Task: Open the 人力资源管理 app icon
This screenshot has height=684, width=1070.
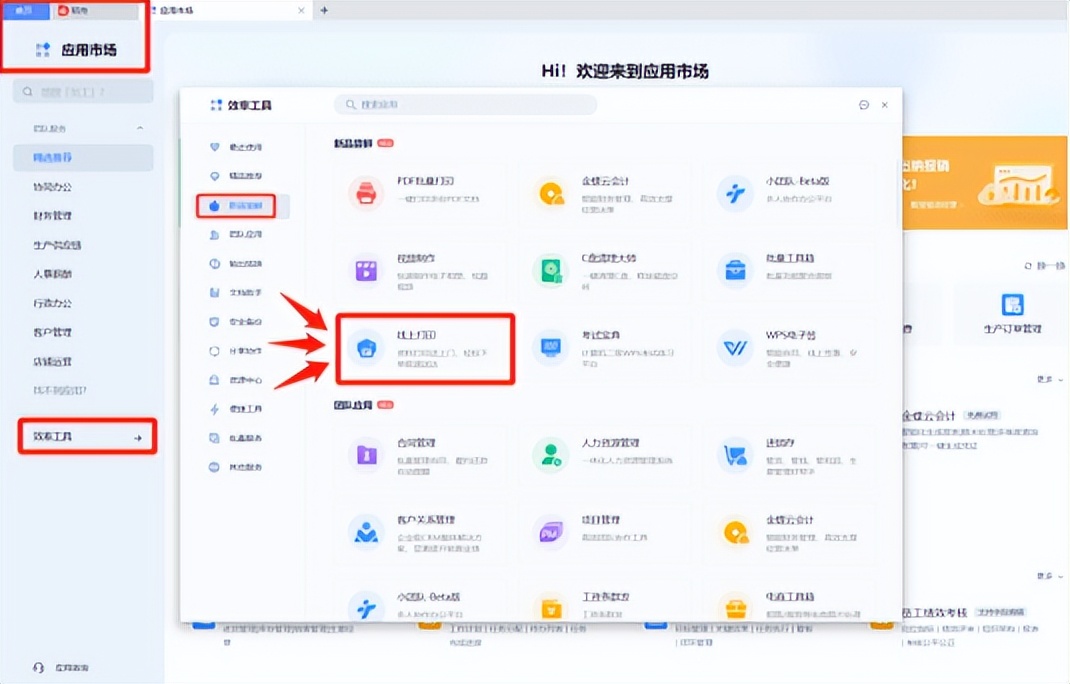Action: pyautogui.click(x=552, y=453)
